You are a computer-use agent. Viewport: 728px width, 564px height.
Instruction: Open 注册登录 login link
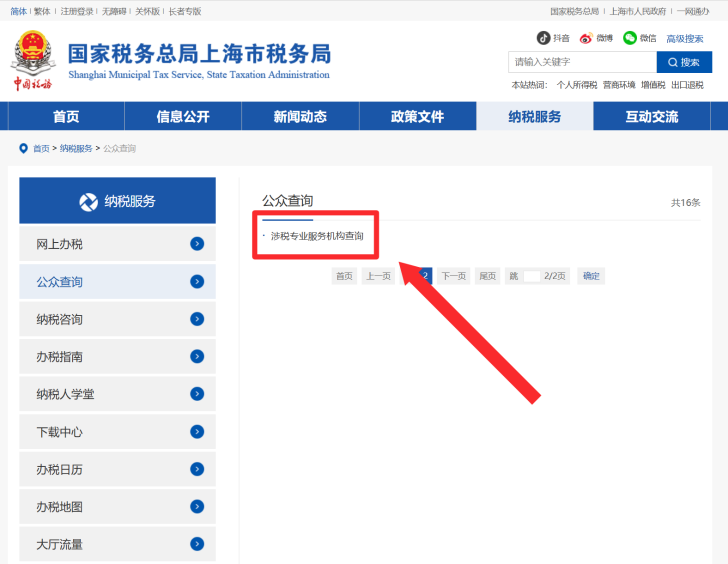point(77,11)
